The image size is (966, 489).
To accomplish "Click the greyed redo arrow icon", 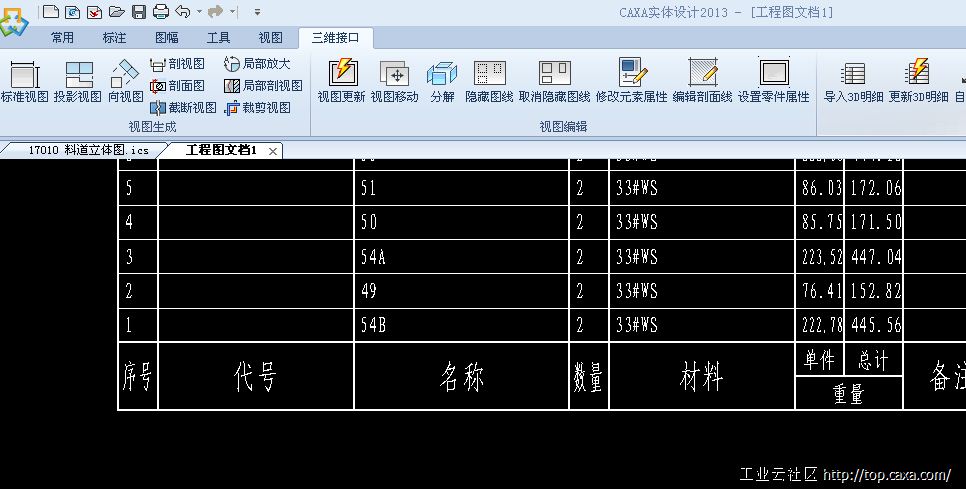I will click(x=216, y=11).
